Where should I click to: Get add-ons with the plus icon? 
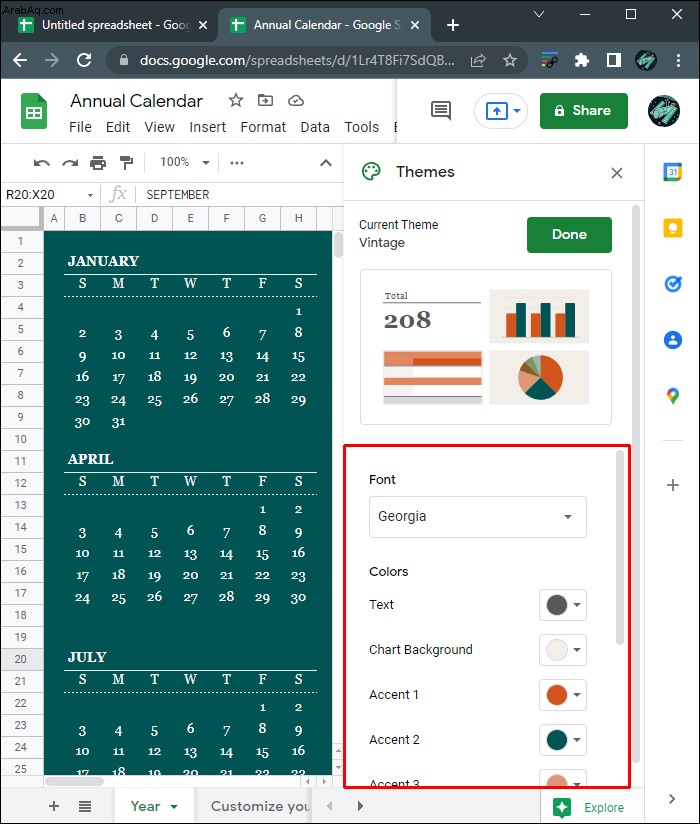[673, 485]
